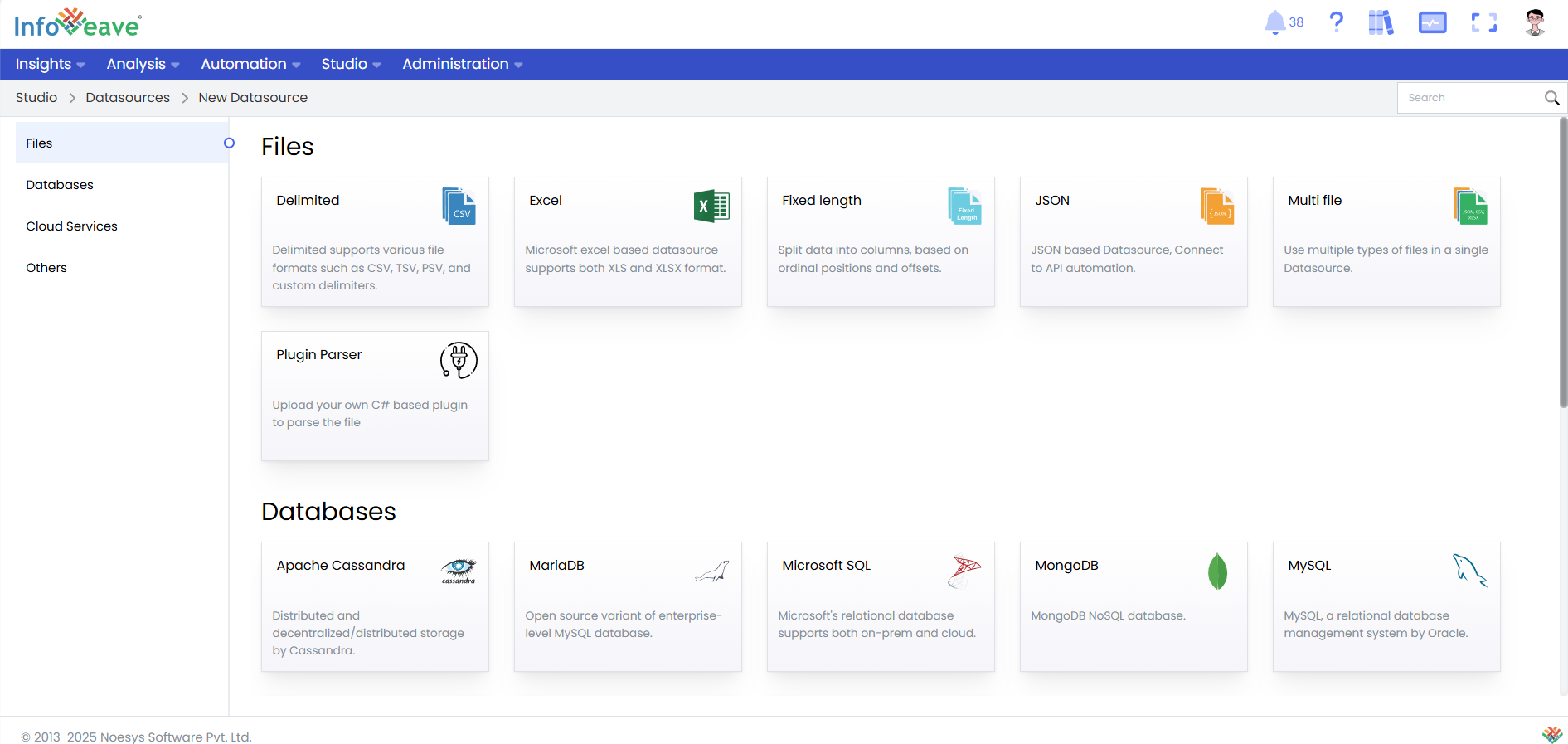Select the MariaDB seal icon
The height and width of the screenshot is (744, 1568).
(x=711, y=571)
